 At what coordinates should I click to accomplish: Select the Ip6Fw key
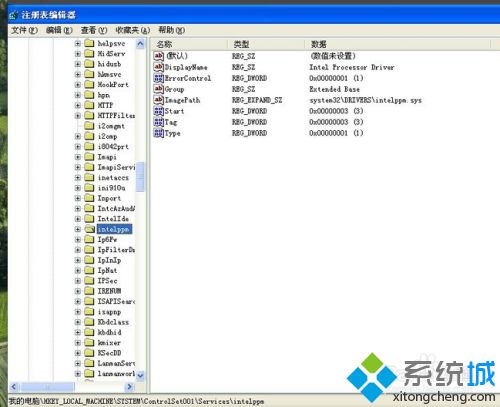coord(107,240)
